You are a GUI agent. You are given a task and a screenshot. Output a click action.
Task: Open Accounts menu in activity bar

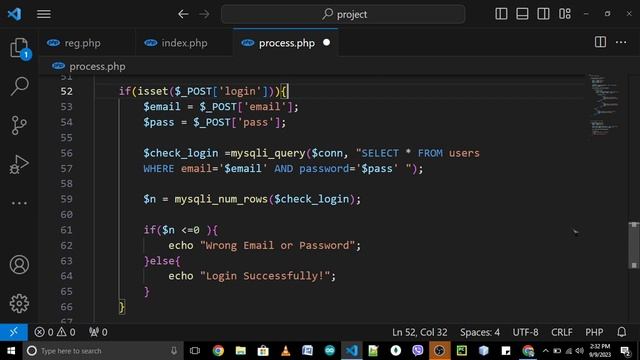coord(19,265)
